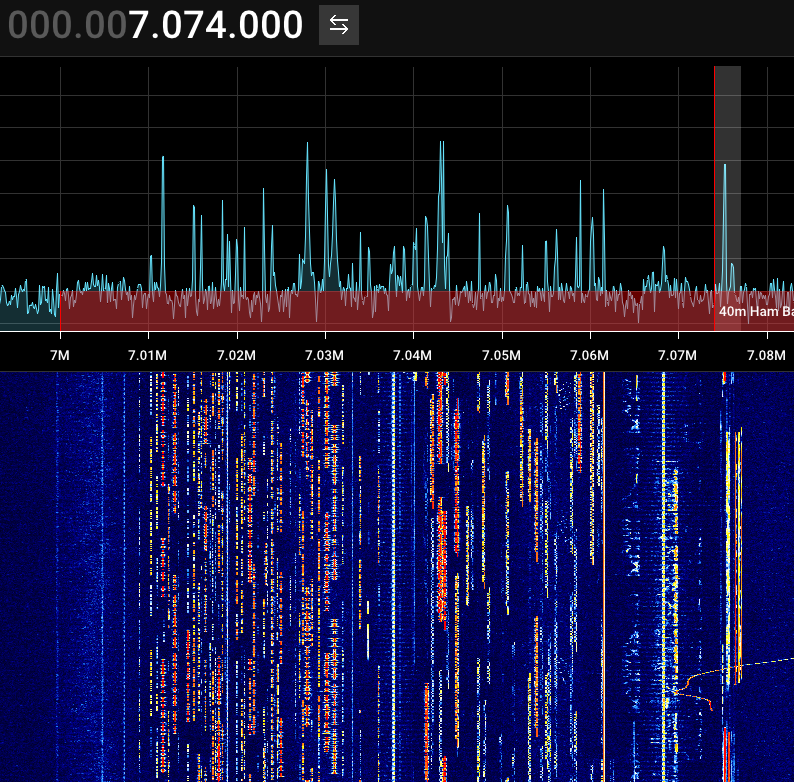Click the red band plan bar near 7.02M
The height and width of the screenshot is (782, 794).
(237, 310)
